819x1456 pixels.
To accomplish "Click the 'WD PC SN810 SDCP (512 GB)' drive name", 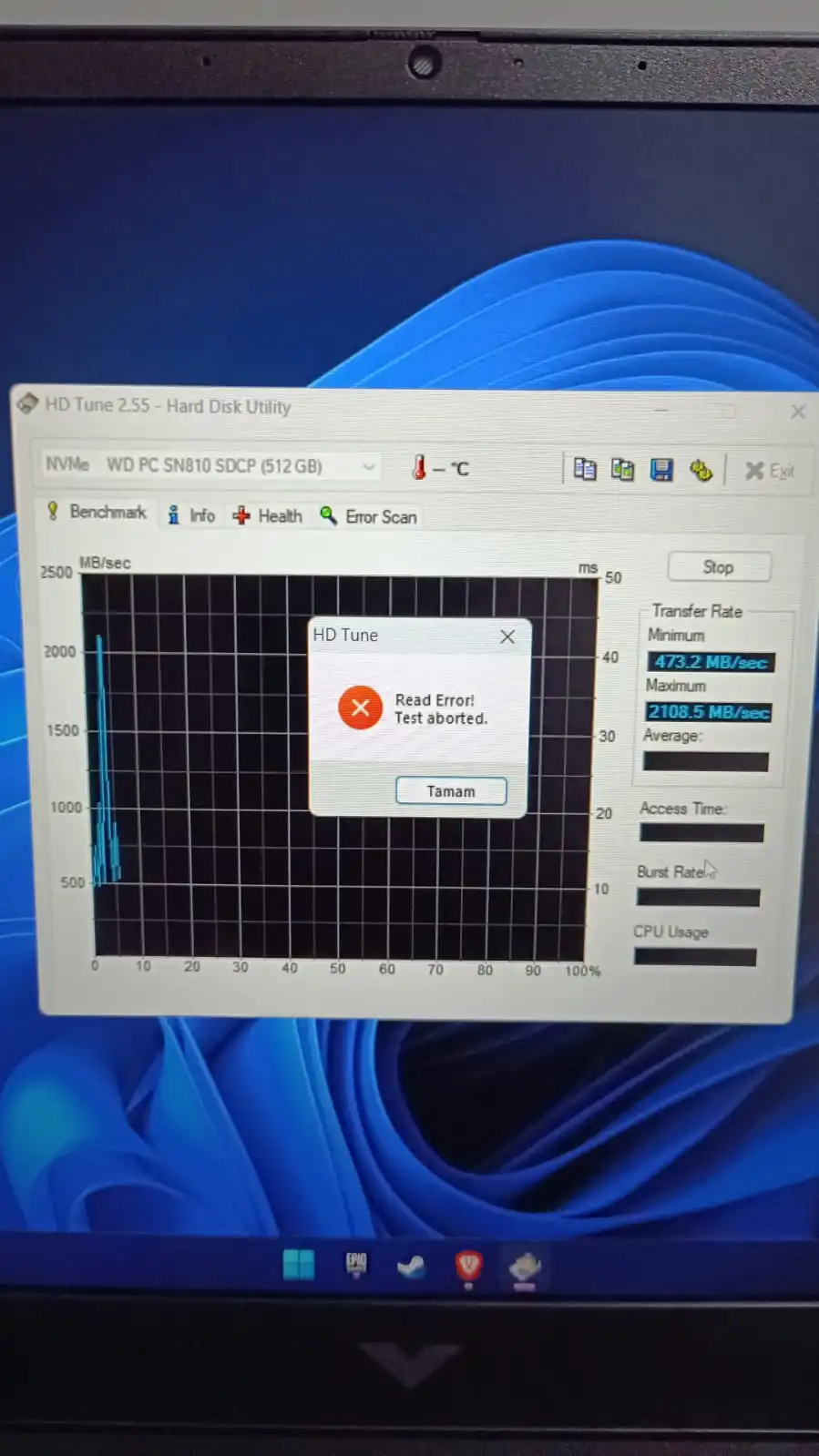I will click(x=214, y=465).
